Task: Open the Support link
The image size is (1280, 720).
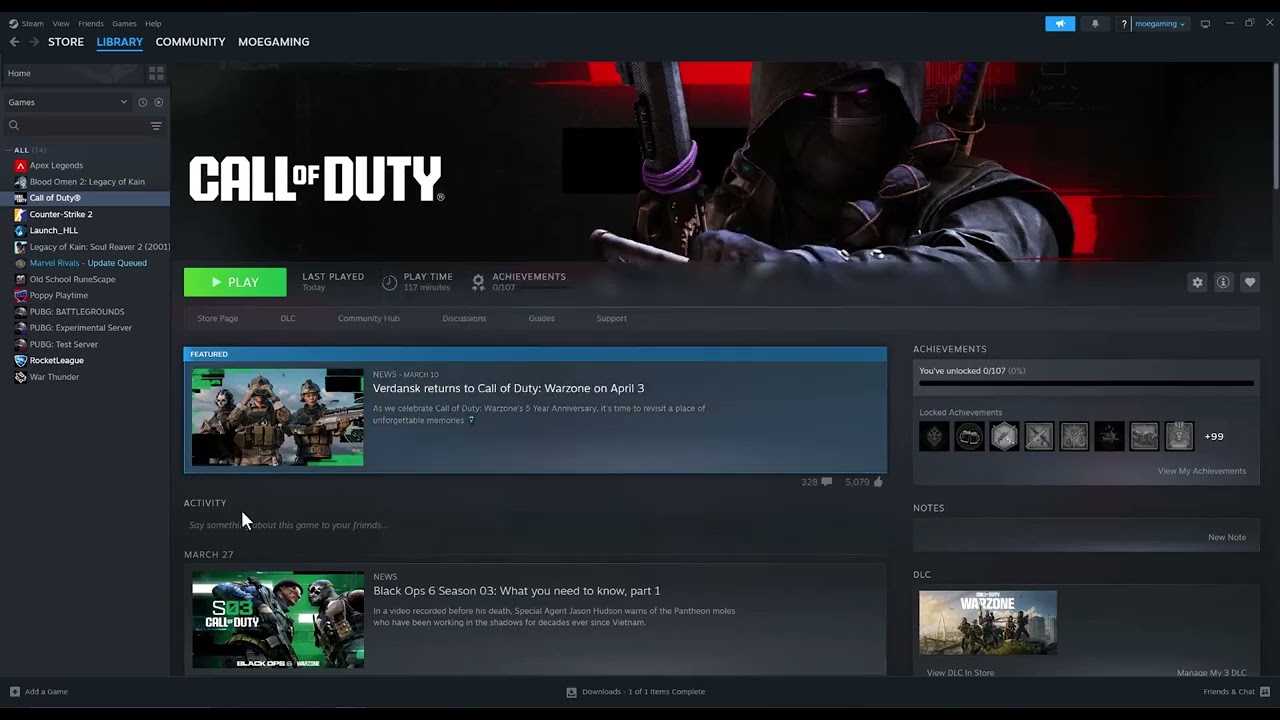Action: (x=611, y=319)
